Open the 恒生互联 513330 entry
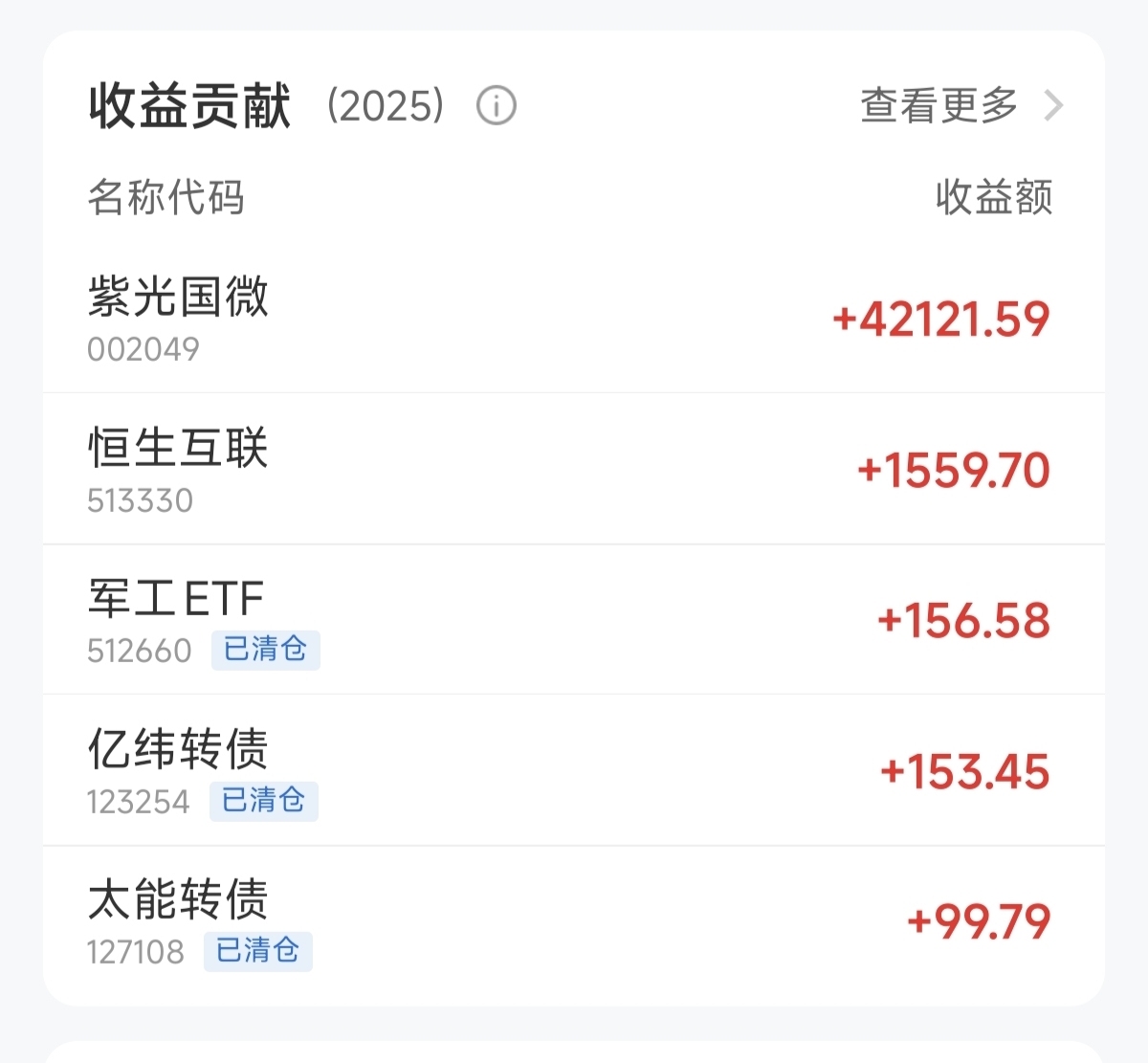Viewport: 1148px width, 1063px height. click(574, 470)
